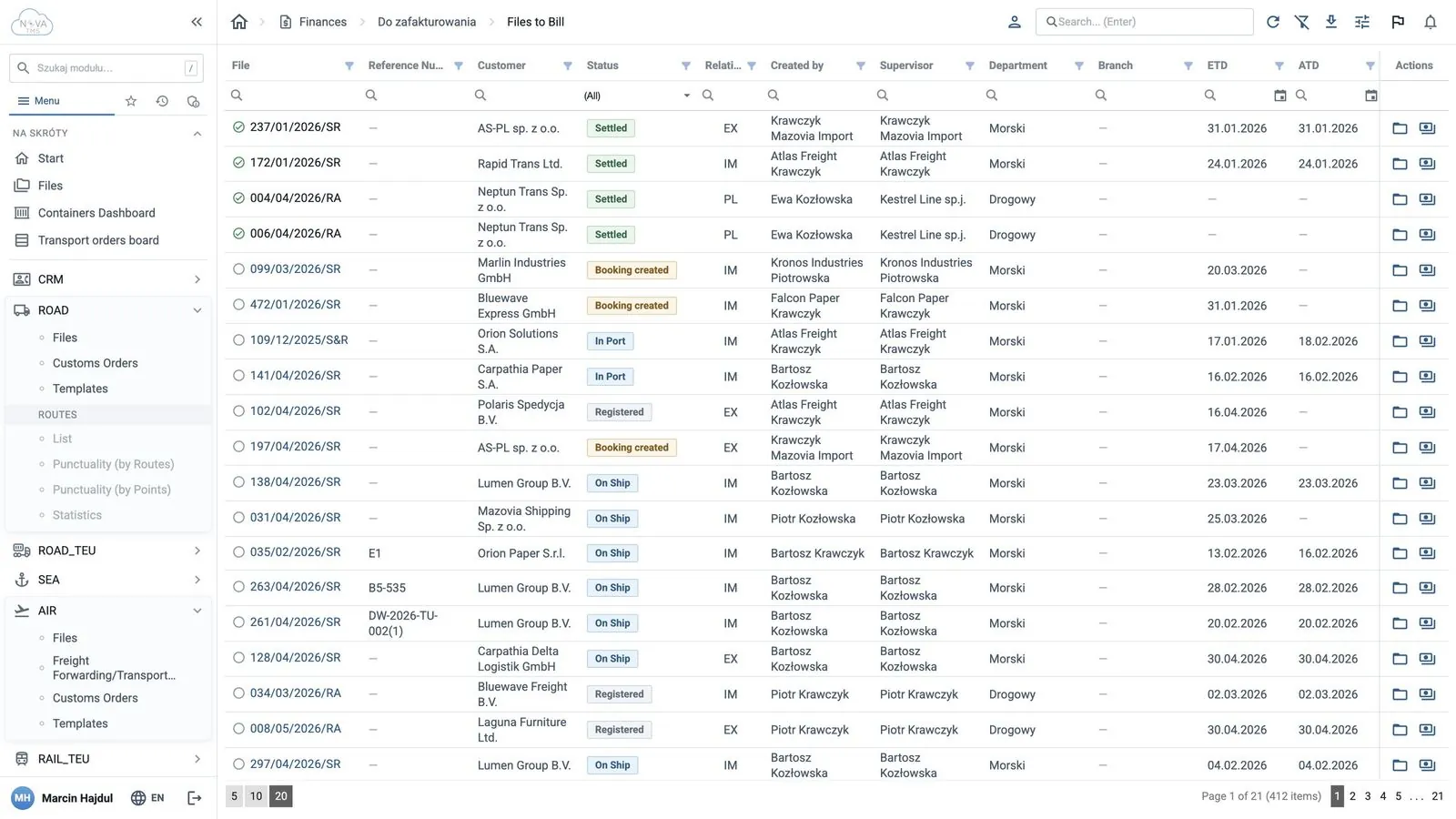Open history clock icon in sidebar
Viewport: 1456px width, 819px height.
[162, 101]
